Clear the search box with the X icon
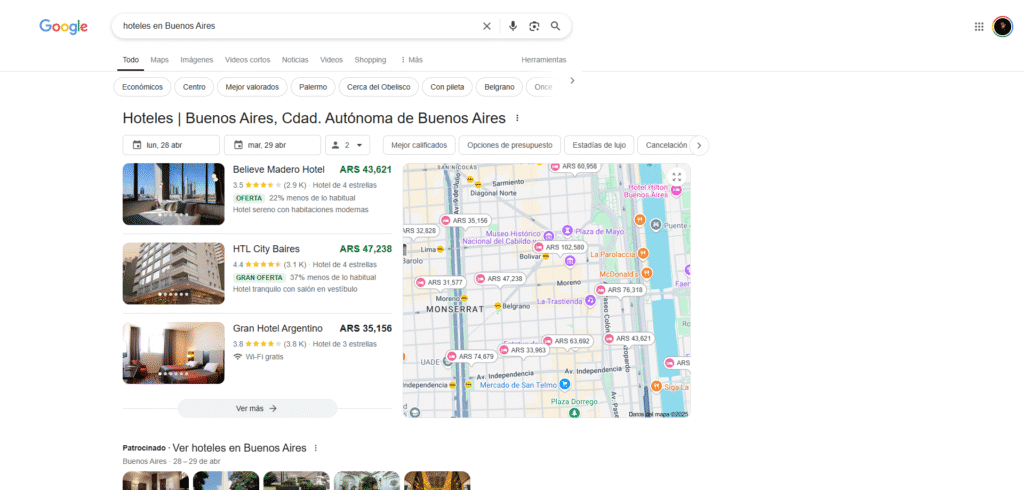The width and height of the screenshot is (1024, 490). coord(487,26)
